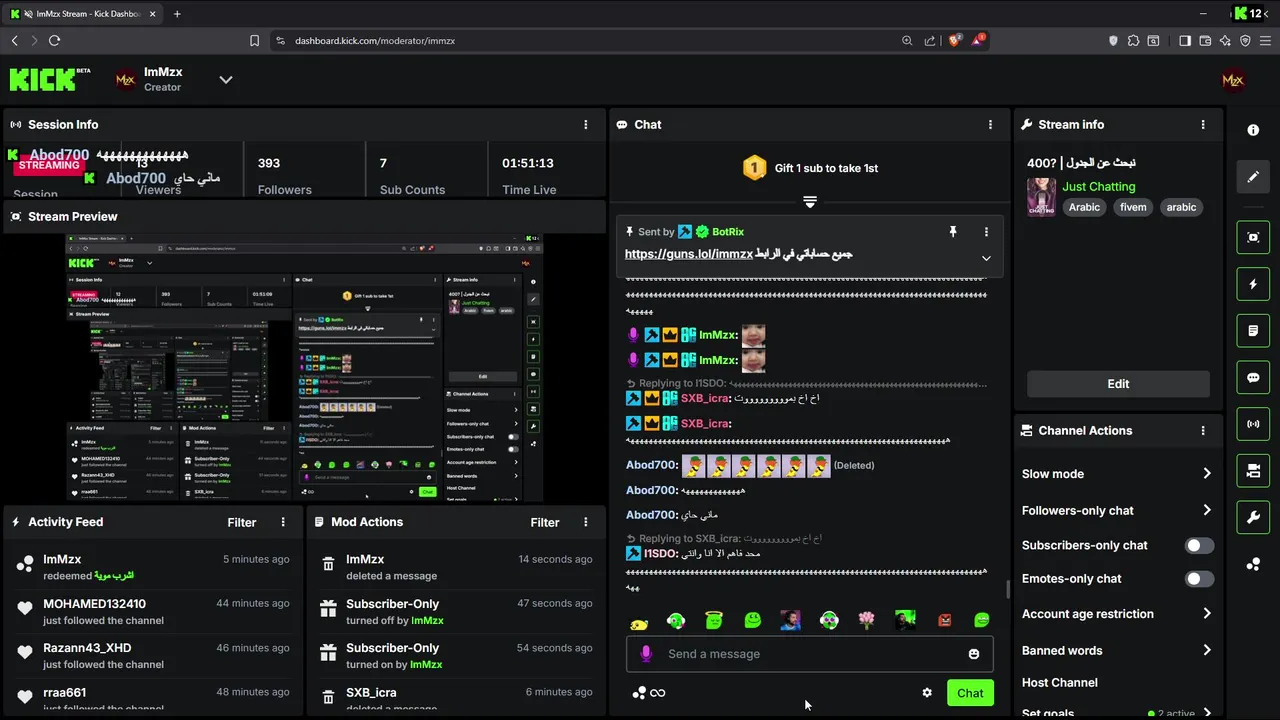Click Razann43_XHD in Activity Feed

tap(87, 648)
